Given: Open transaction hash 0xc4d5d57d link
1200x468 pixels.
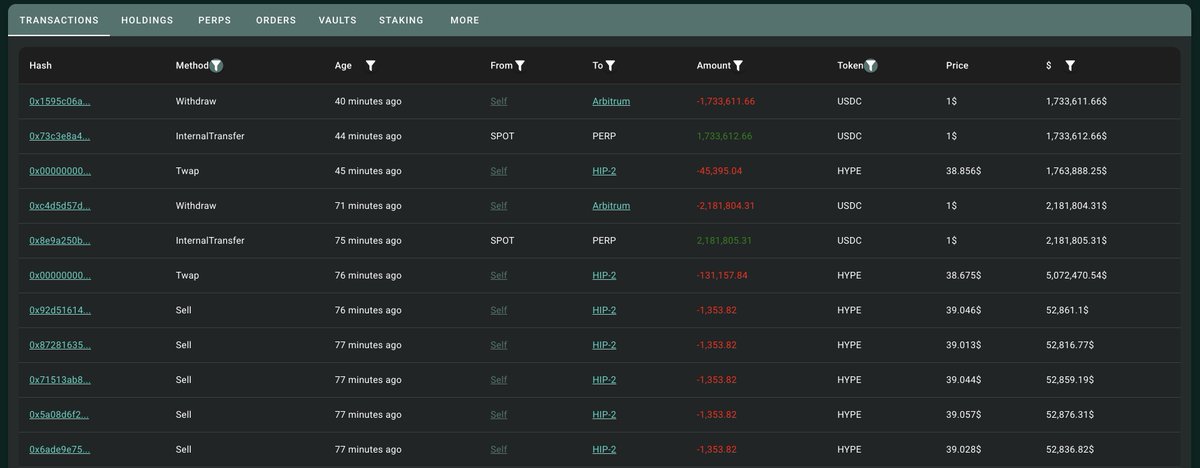Looking at the screenshot, I should click(60, 206).
